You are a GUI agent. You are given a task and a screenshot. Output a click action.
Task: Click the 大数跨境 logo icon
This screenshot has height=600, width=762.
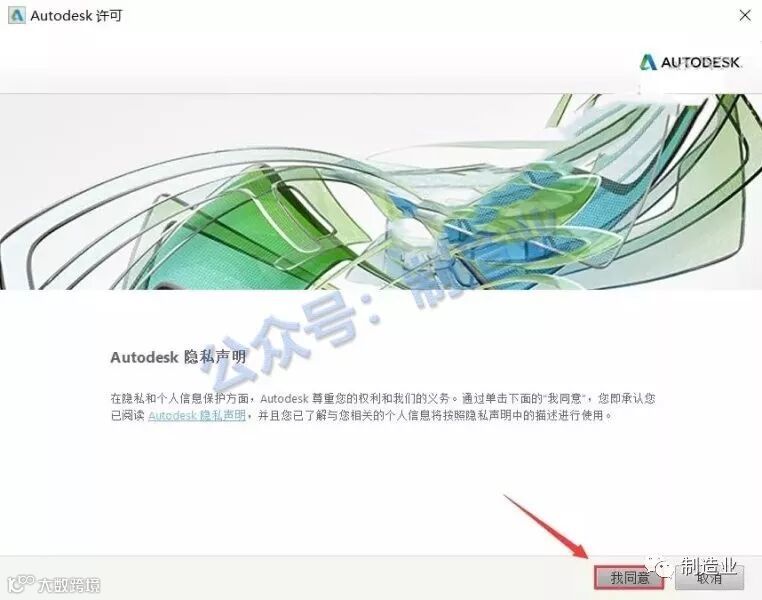(x=21, y=583)
